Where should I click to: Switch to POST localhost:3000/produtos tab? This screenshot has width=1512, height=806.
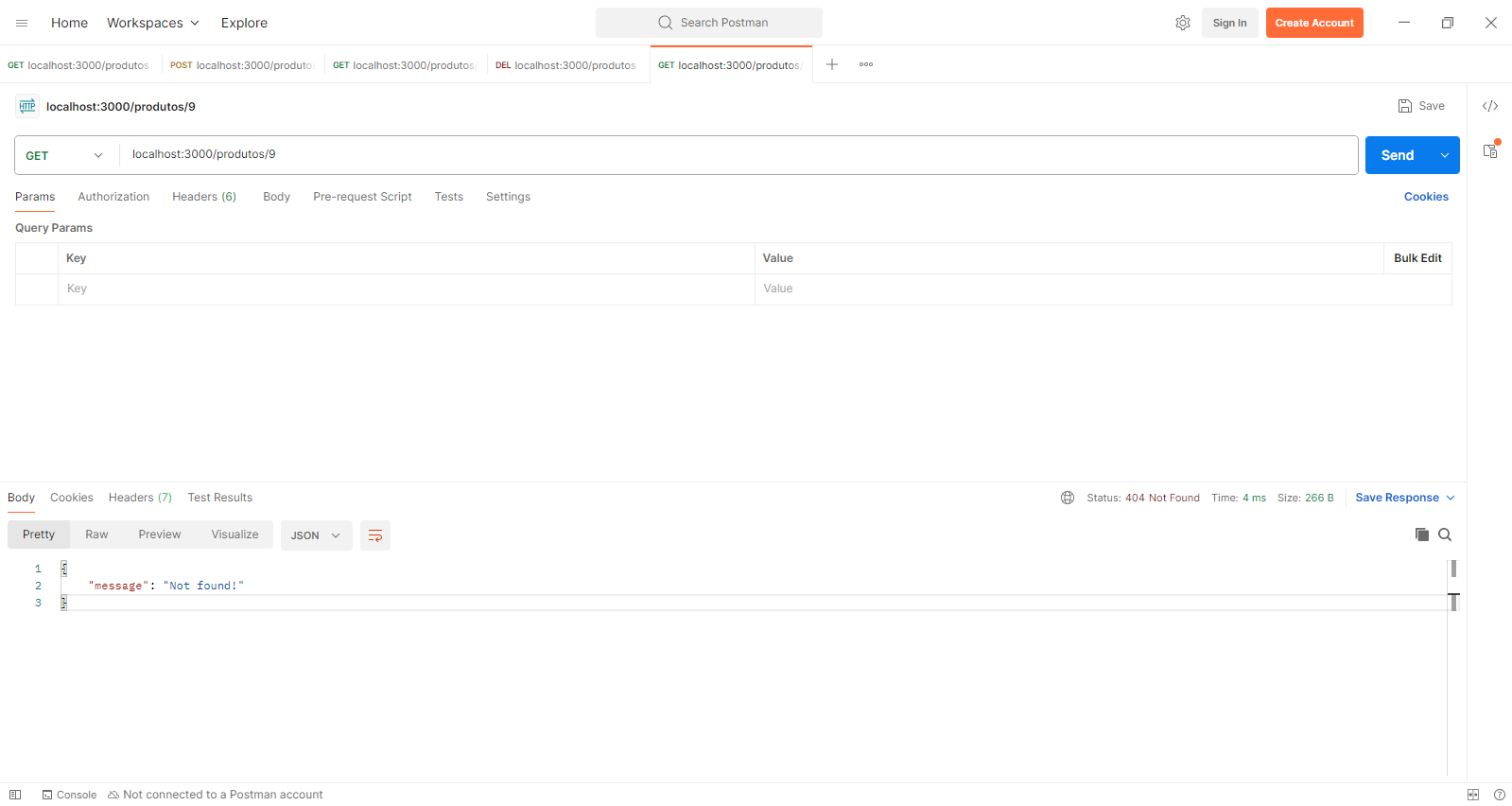click(242, 65)
